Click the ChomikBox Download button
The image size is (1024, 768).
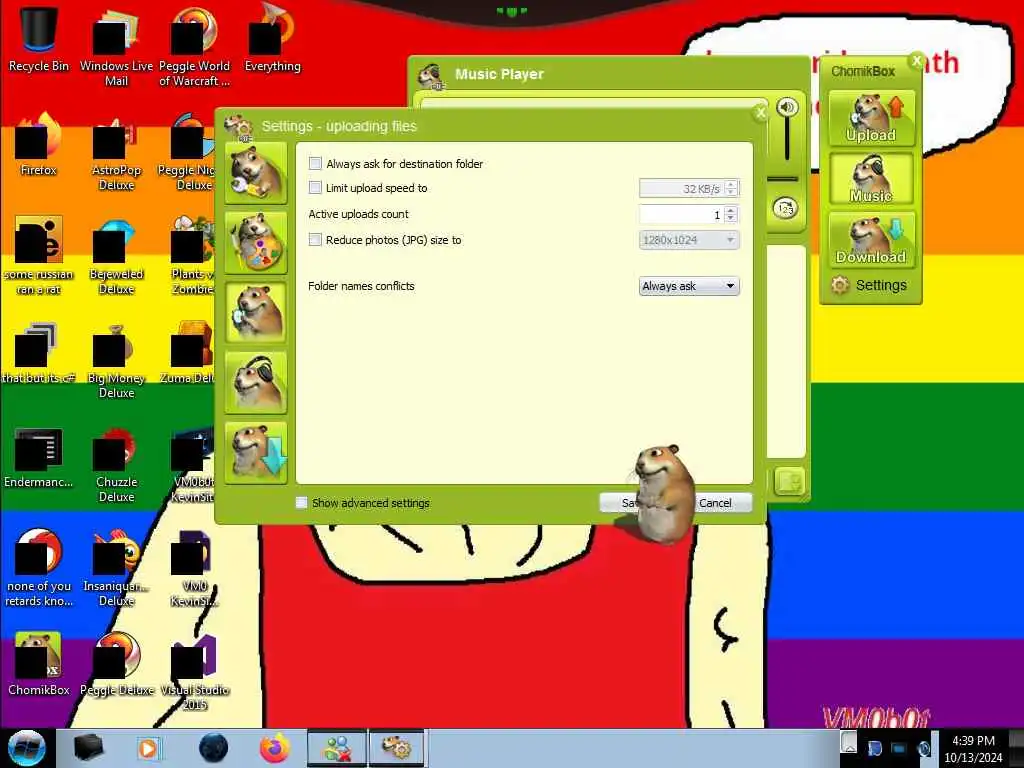pyautogui.click(x=871, y=240)
